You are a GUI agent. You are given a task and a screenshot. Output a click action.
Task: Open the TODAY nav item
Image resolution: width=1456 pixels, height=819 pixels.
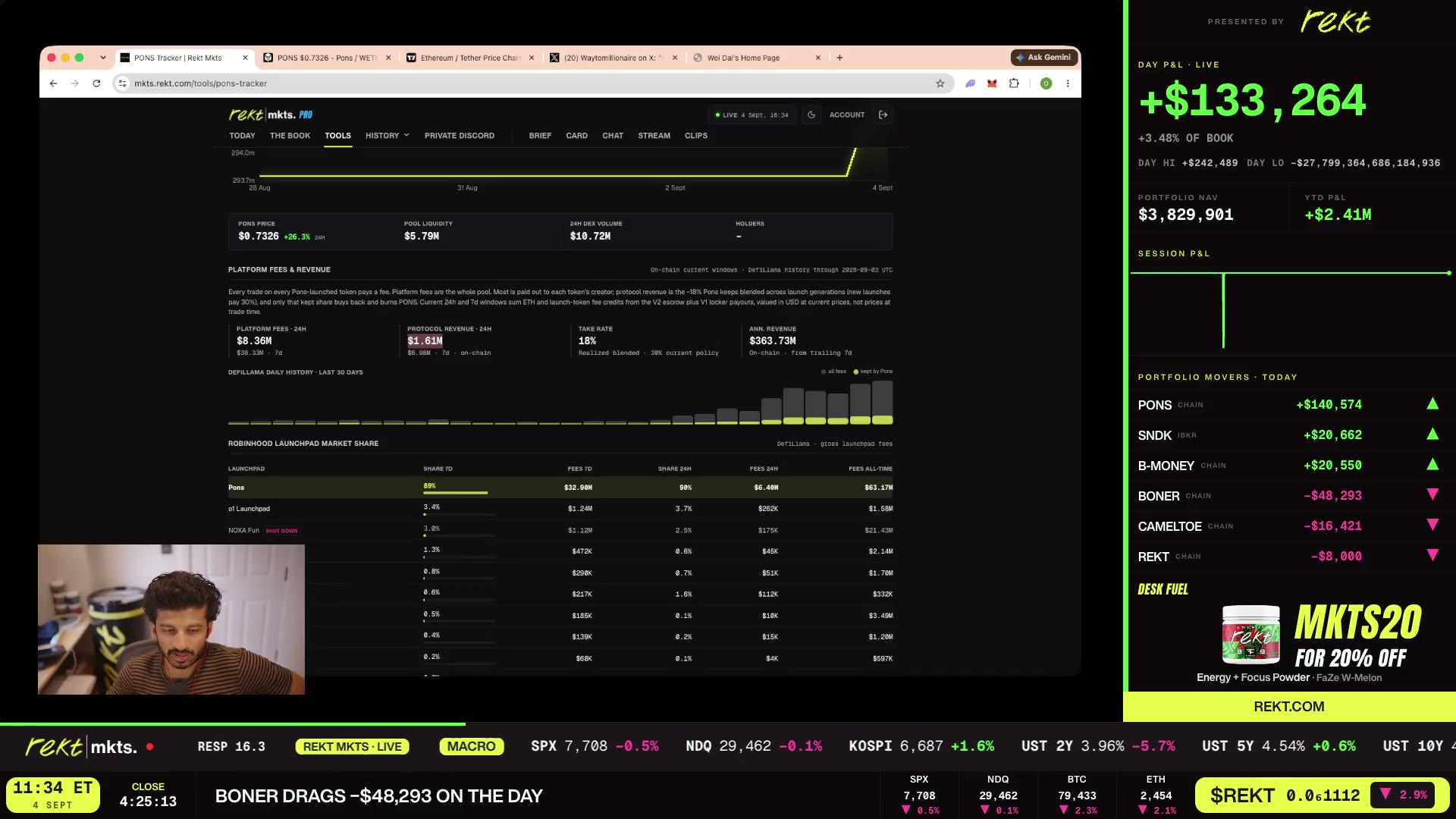[x=242, y=136]
